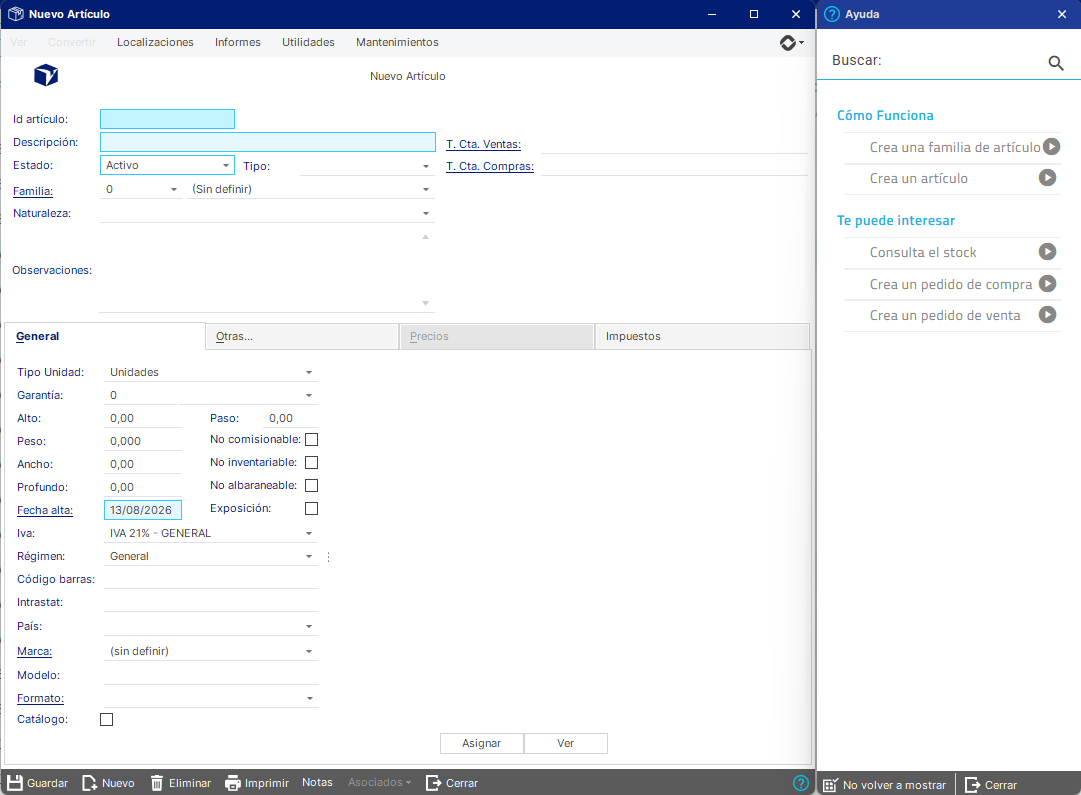Viewport: 1081px width, 795px height.
Task: Click the Asignar button
Action: click(482, 743)
